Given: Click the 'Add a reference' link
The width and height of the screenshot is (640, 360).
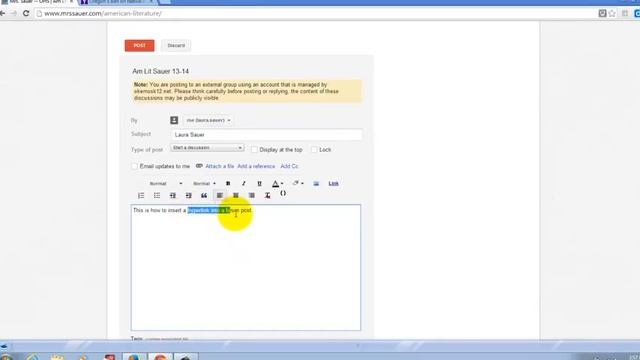Looking at the screenshot, I should tap(256, 166).
